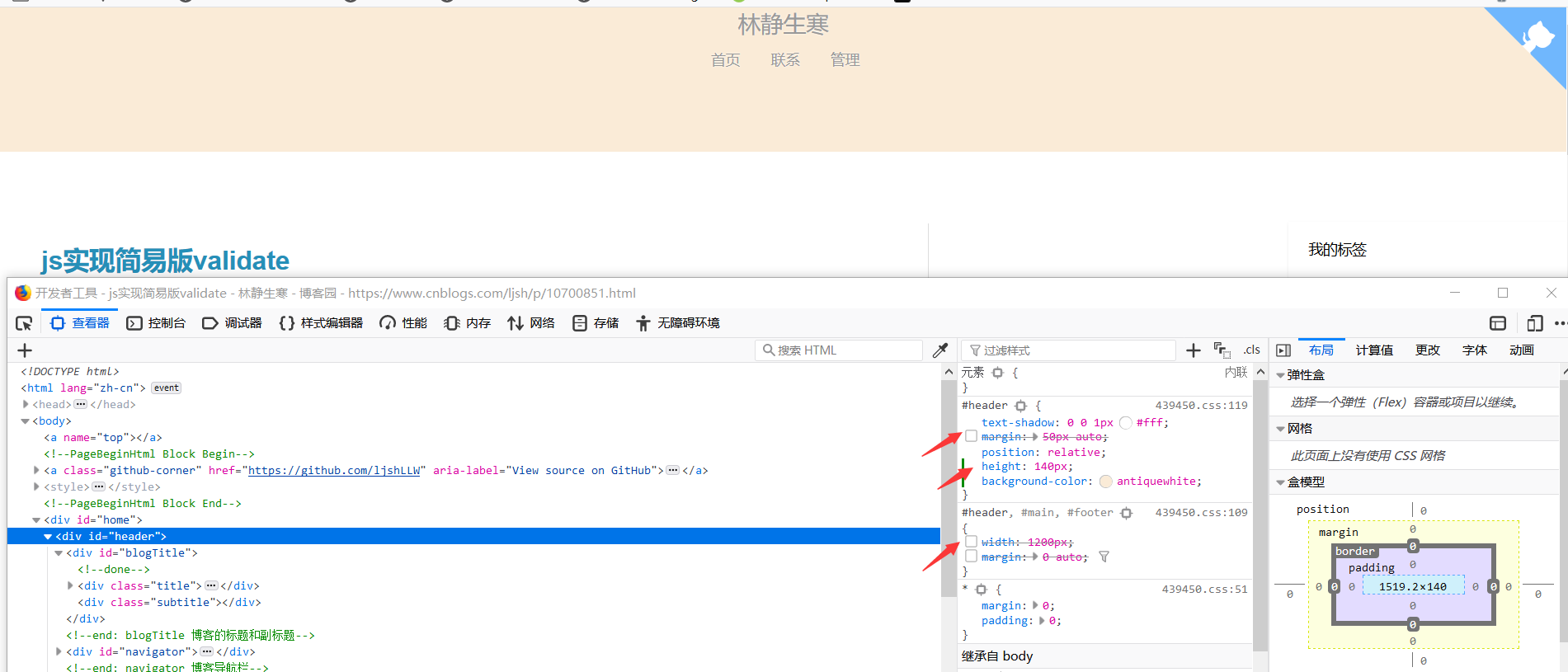Screen dimensions: 1568x672
Task: Activate the element picker tool
Action: pos(24,323)
